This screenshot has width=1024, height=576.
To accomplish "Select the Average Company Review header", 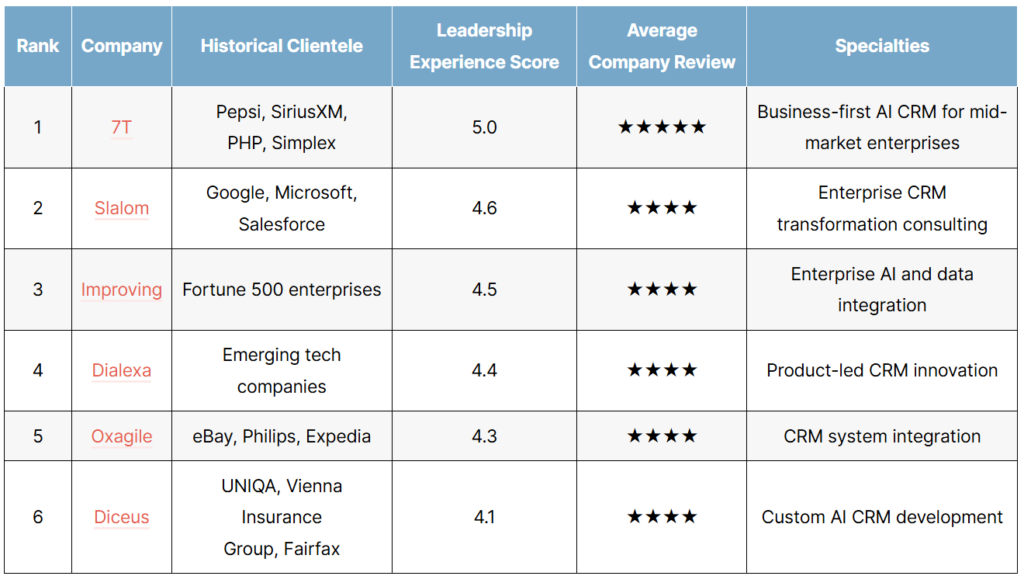I will tap(662, 46).
